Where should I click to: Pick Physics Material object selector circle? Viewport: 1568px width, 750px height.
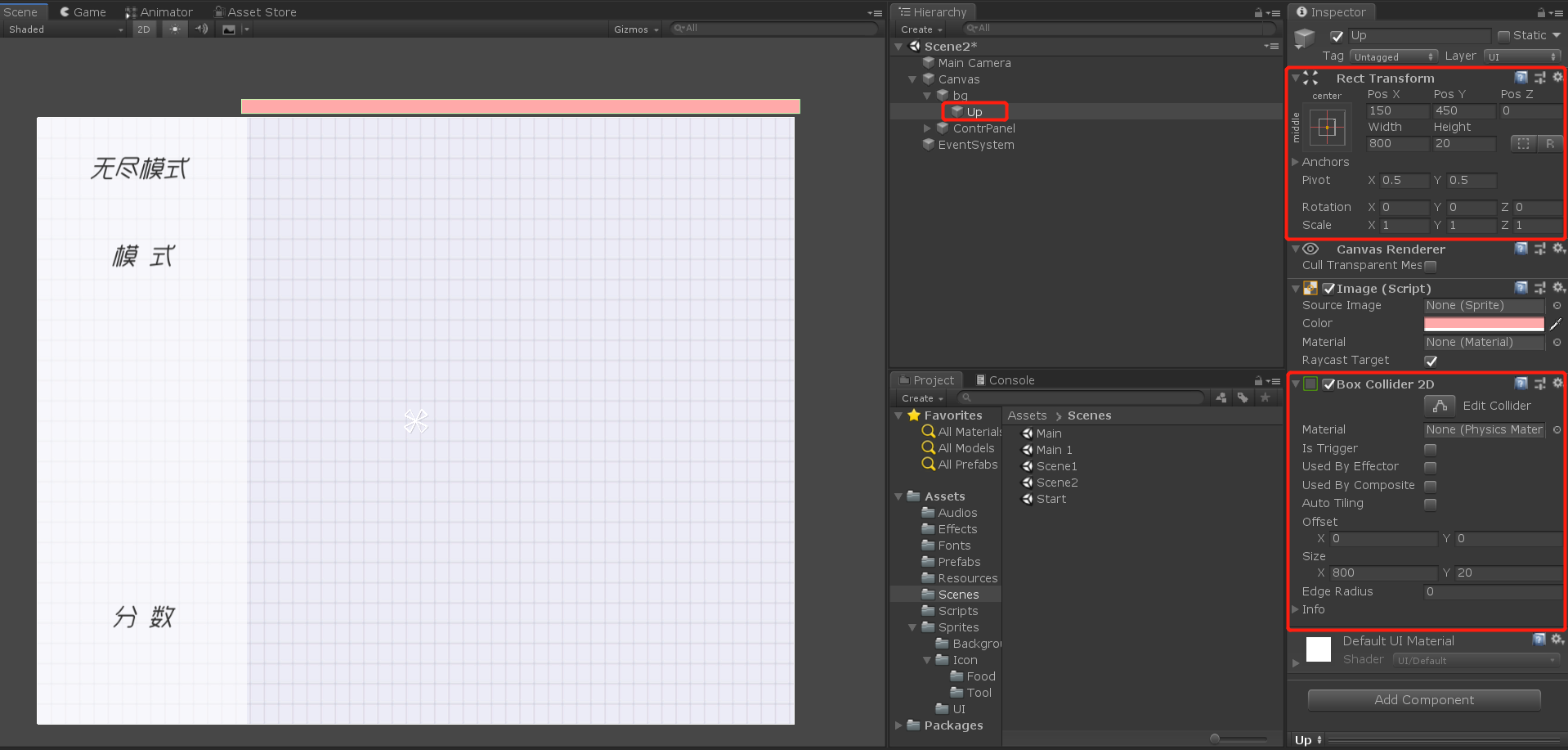tap(1557, 430)
